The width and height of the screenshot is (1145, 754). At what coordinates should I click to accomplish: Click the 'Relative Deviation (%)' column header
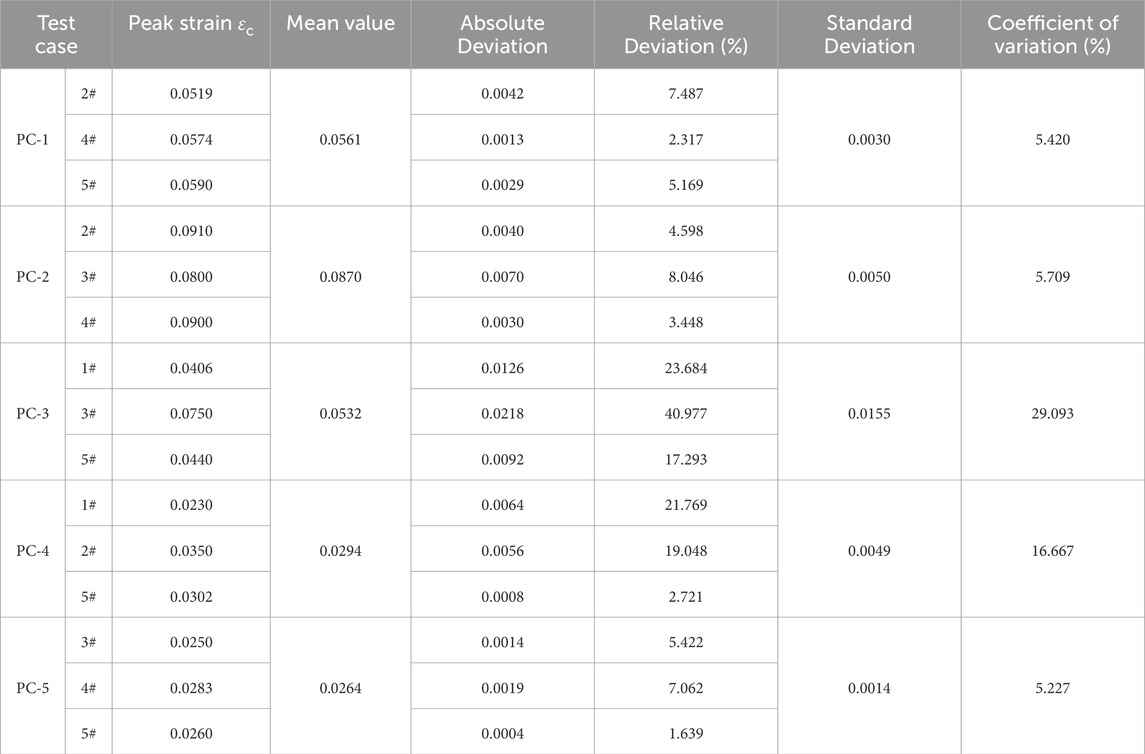click(686, 34)
